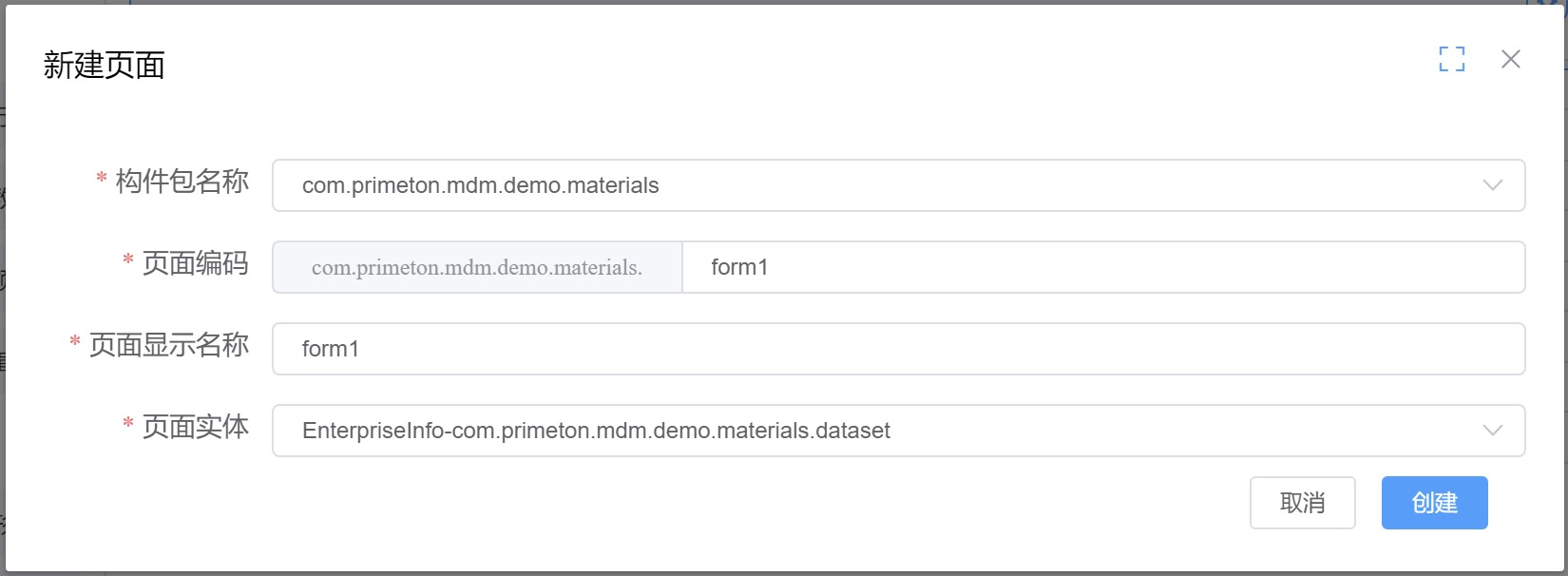Screen dimensions: 1568x576
Task: Open the 页面实体 dropdown arrow
Action: click(x=1492, y=431)
